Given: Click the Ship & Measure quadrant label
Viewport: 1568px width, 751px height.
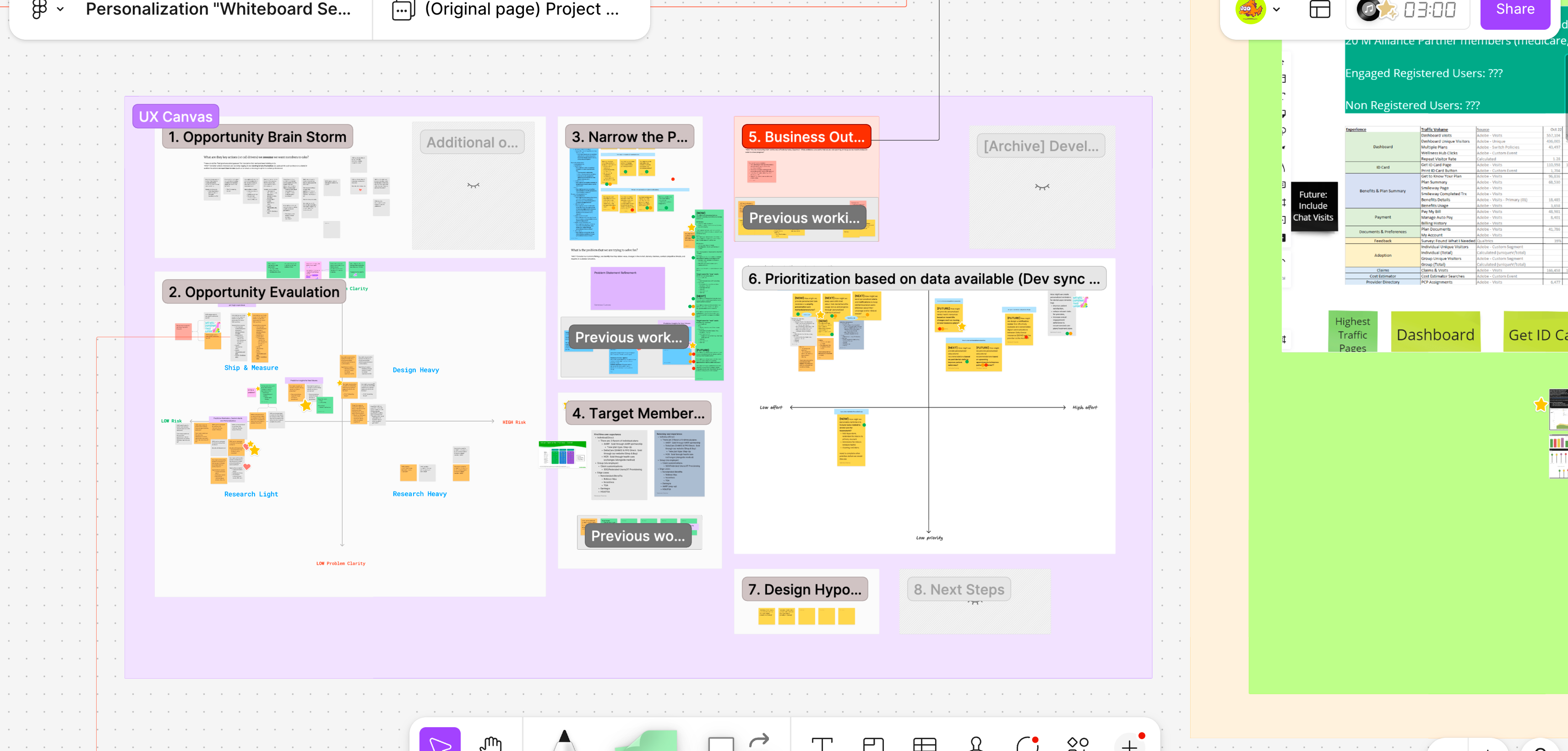Looking at the screenshot, I should point(251,368).
